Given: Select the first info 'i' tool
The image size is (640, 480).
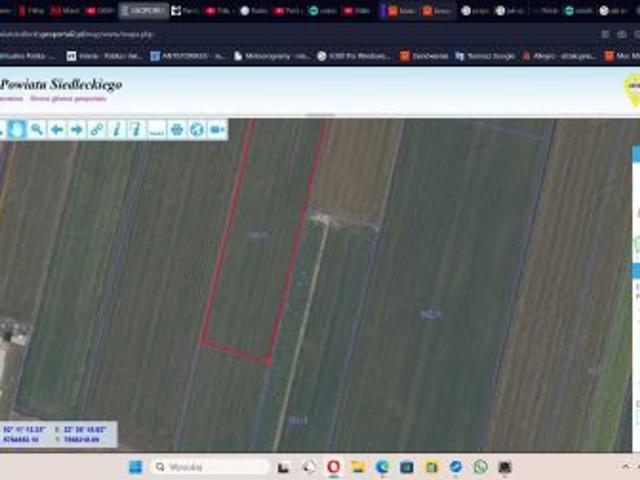Looking at the screenshot, I should tap(117, 130).
